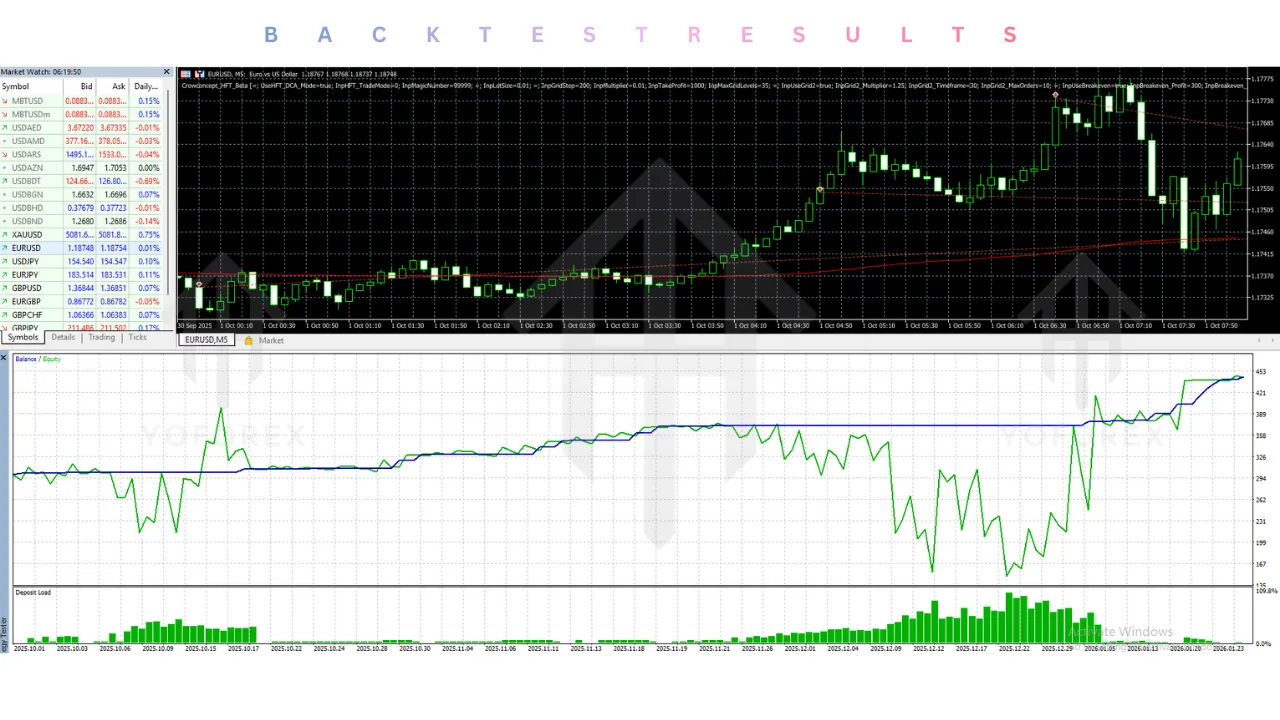This screenshot has width=1280, height=720.
Task: Switch to the Symbols tab
Action: pyautogui.click(x=22, y=338)
